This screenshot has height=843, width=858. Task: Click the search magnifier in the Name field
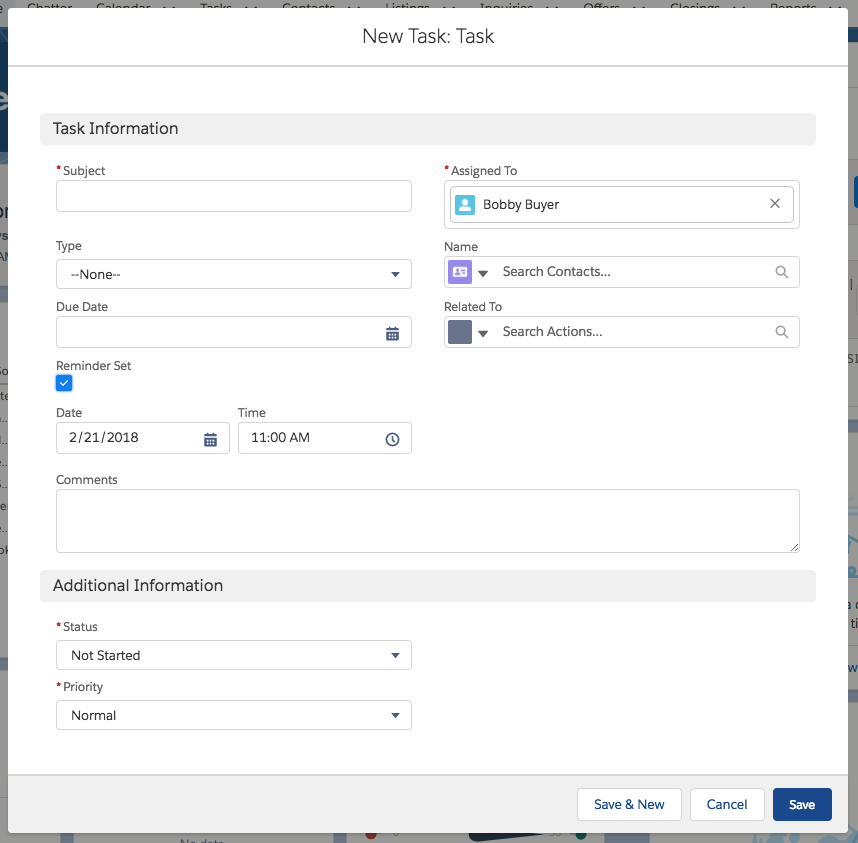click(x=781, y=272)
